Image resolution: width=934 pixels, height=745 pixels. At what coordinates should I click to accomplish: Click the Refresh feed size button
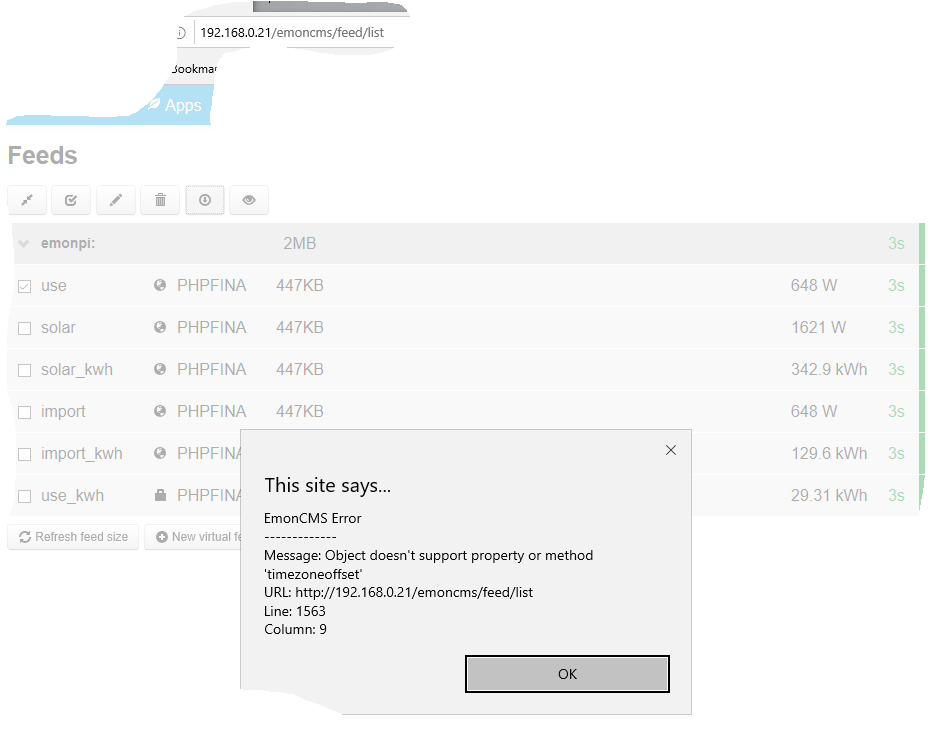coord(73,537)
